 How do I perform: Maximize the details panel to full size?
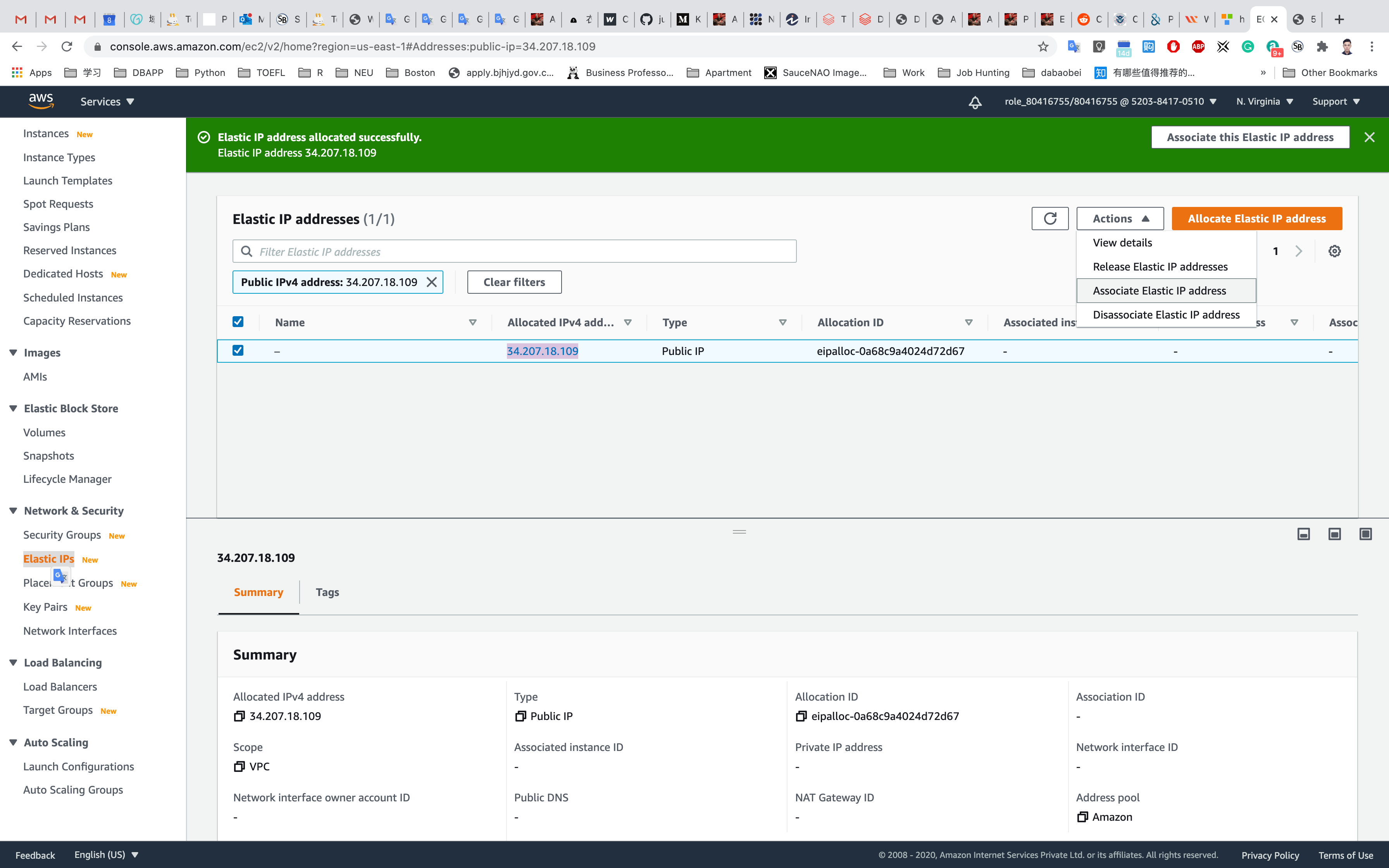(x=1365, y=534)
